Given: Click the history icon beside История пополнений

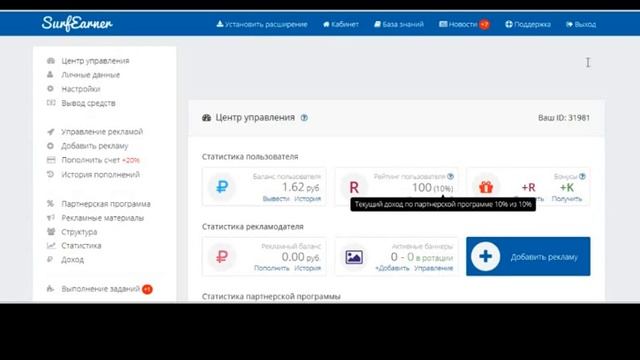Looking at the screenshot, I should (x=50, y=174).
